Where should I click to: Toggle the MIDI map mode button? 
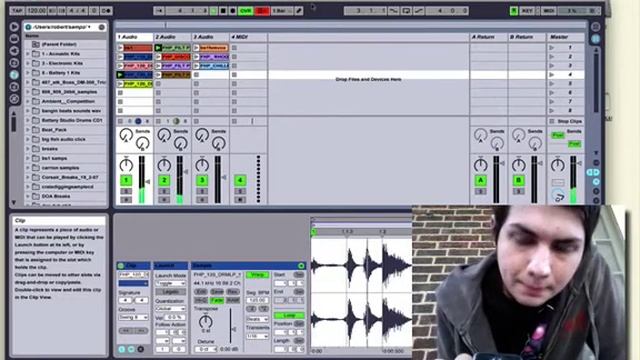[x=549, y=11]
